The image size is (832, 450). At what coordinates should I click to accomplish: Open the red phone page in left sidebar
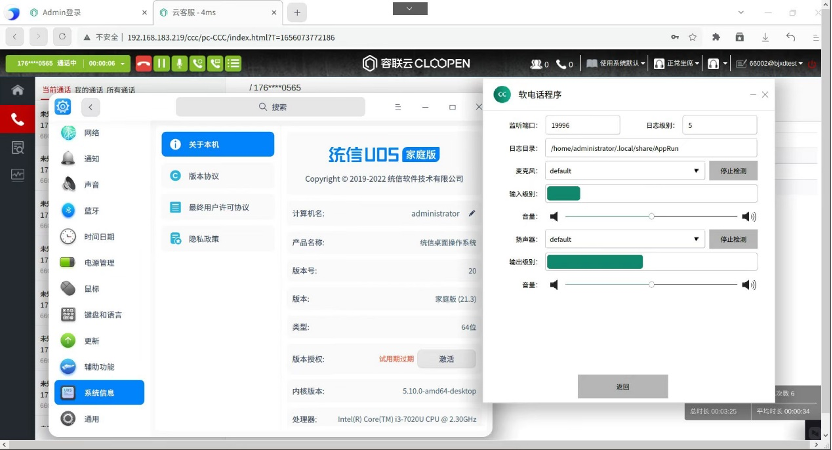(18, 119)
